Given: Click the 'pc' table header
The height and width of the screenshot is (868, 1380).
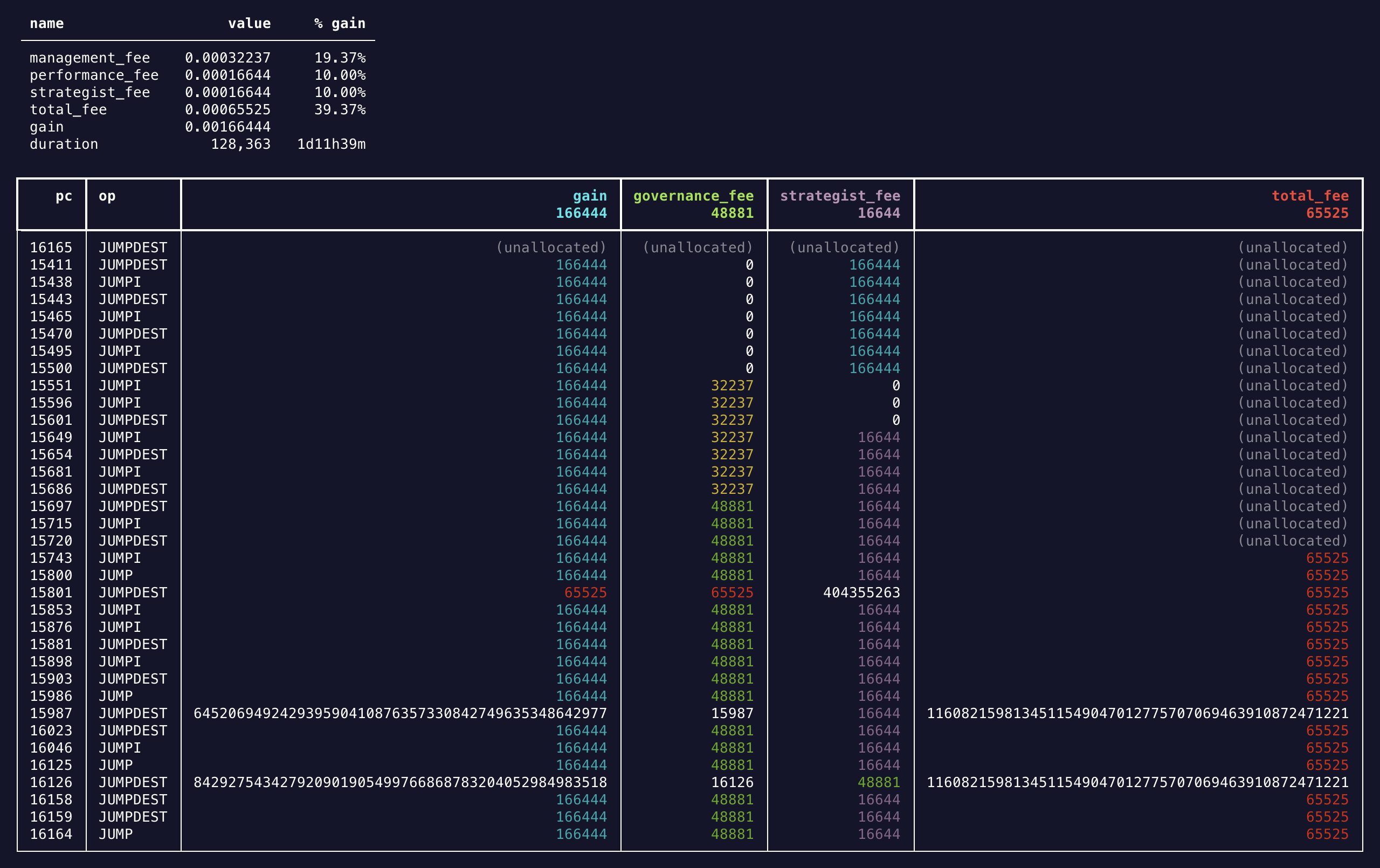Looking at the screenshot, I should pyautogui.click(x=64, y=196).
